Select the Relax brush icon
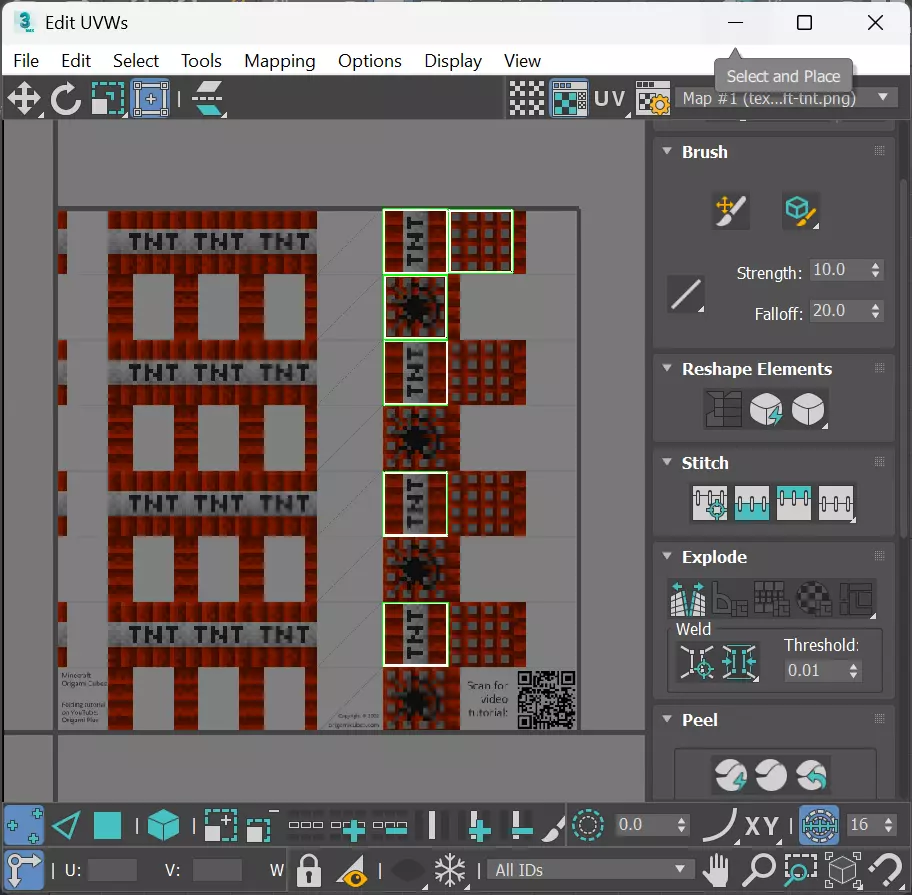The image size is (912, 895). point(801,211)
